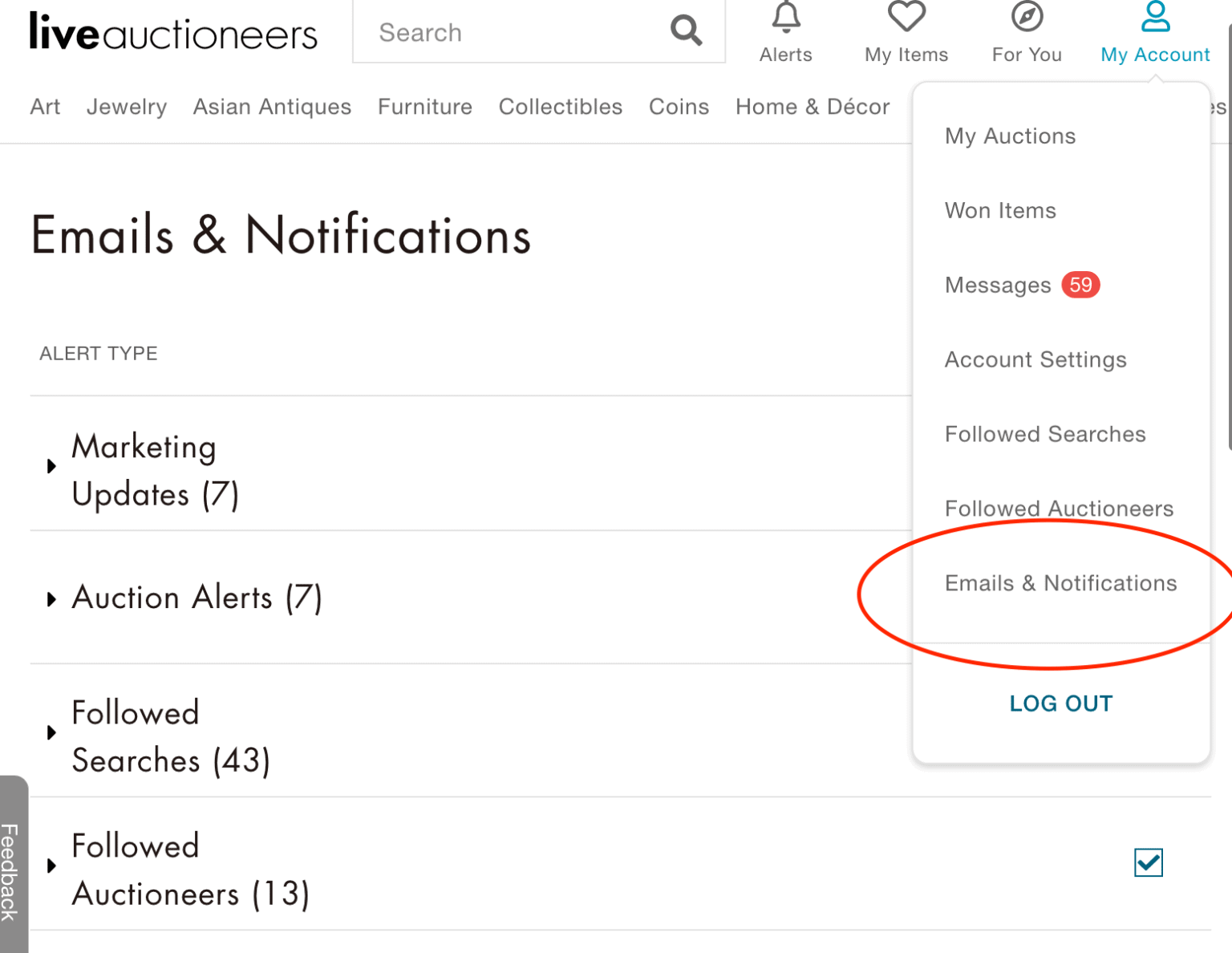1232x953 pixels.
Task: Open the Messages 59 unread badge
Action: [x=1080, y=285]
